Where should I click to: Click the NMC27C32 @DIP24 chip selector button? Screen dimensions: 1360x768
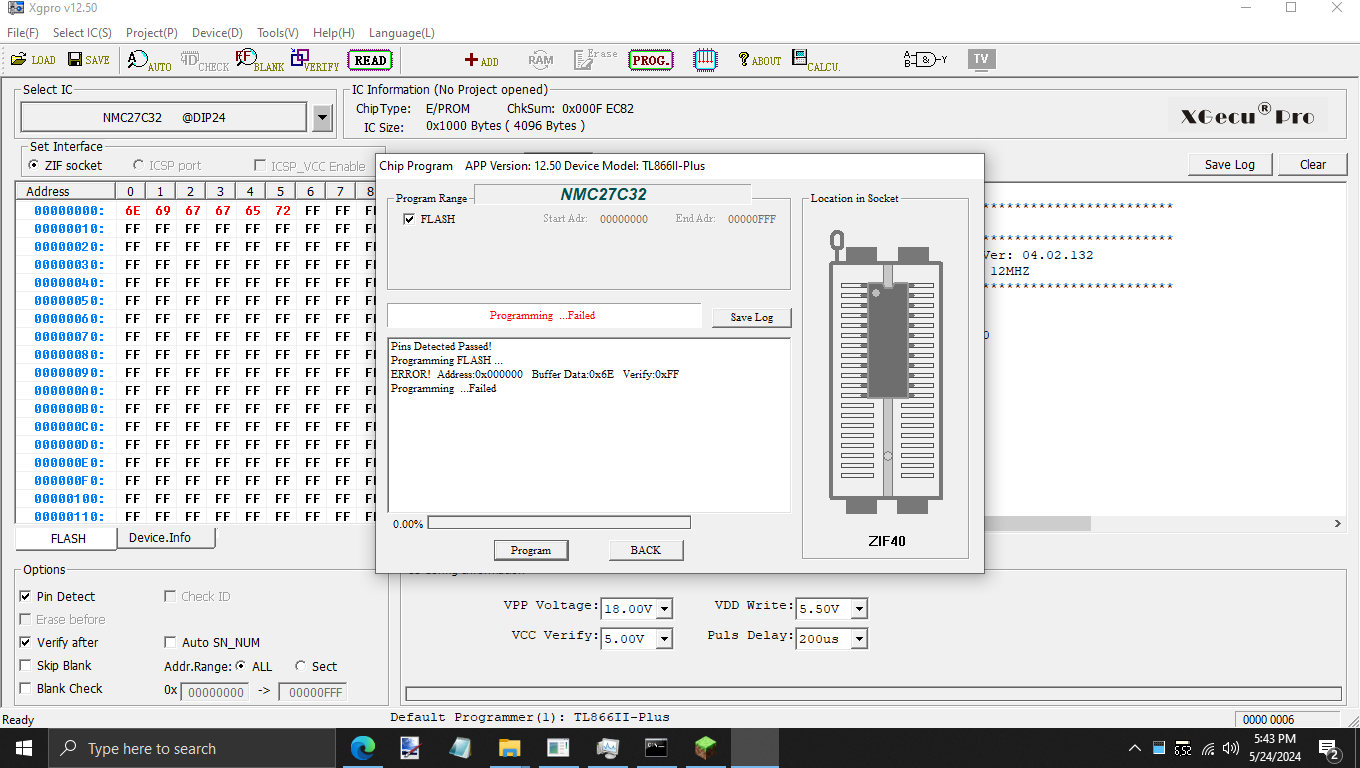(164, 117)
